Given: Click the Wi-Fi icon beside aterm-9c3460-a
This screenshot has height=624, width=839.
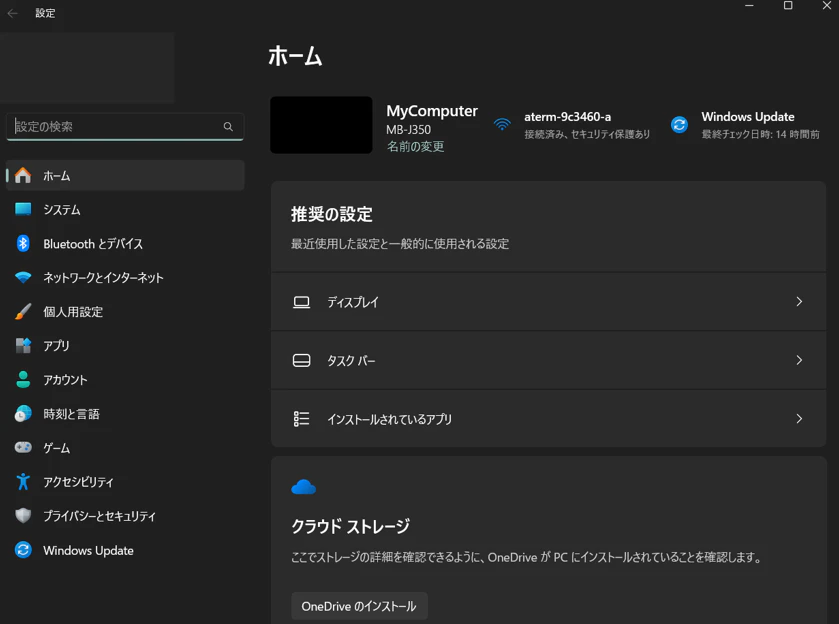Looking at the screenshot, I should [502, 125].
